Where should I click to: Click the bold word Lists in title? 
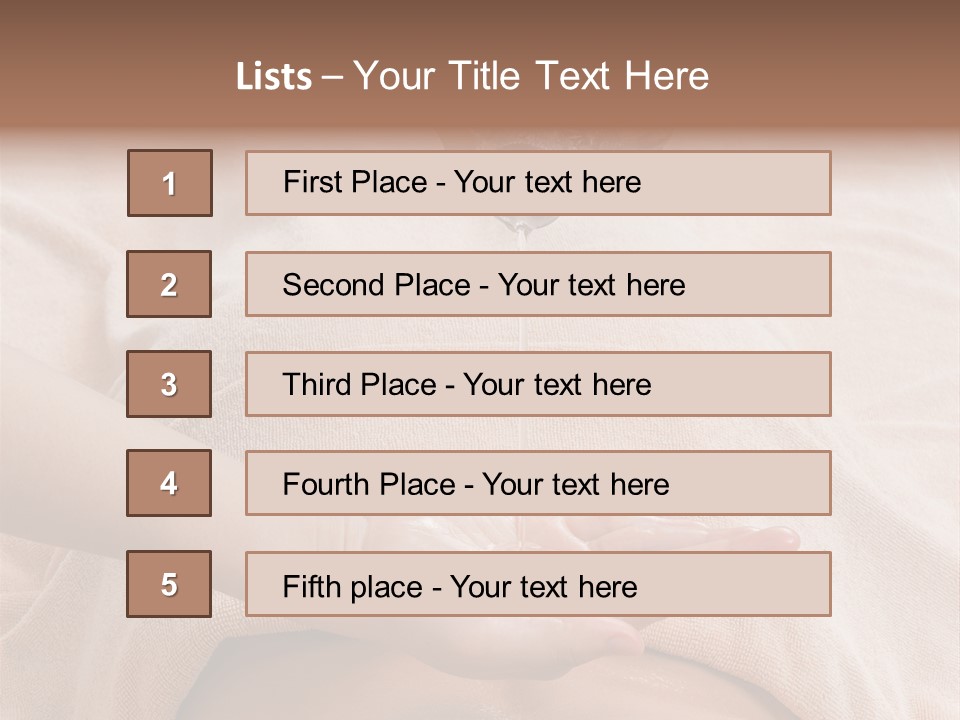click(274, 77)
